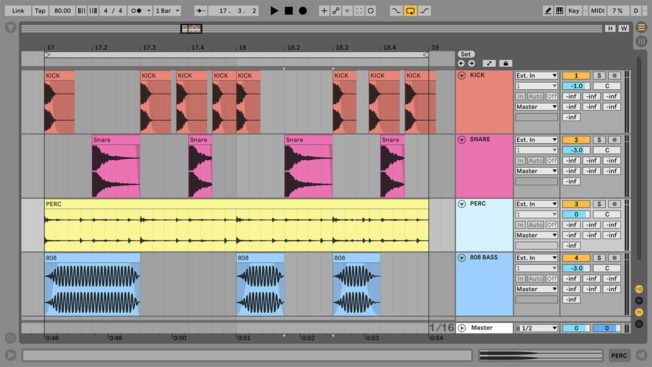
Task: Nudge tempo down with phase icon
Action: (82, 11)
